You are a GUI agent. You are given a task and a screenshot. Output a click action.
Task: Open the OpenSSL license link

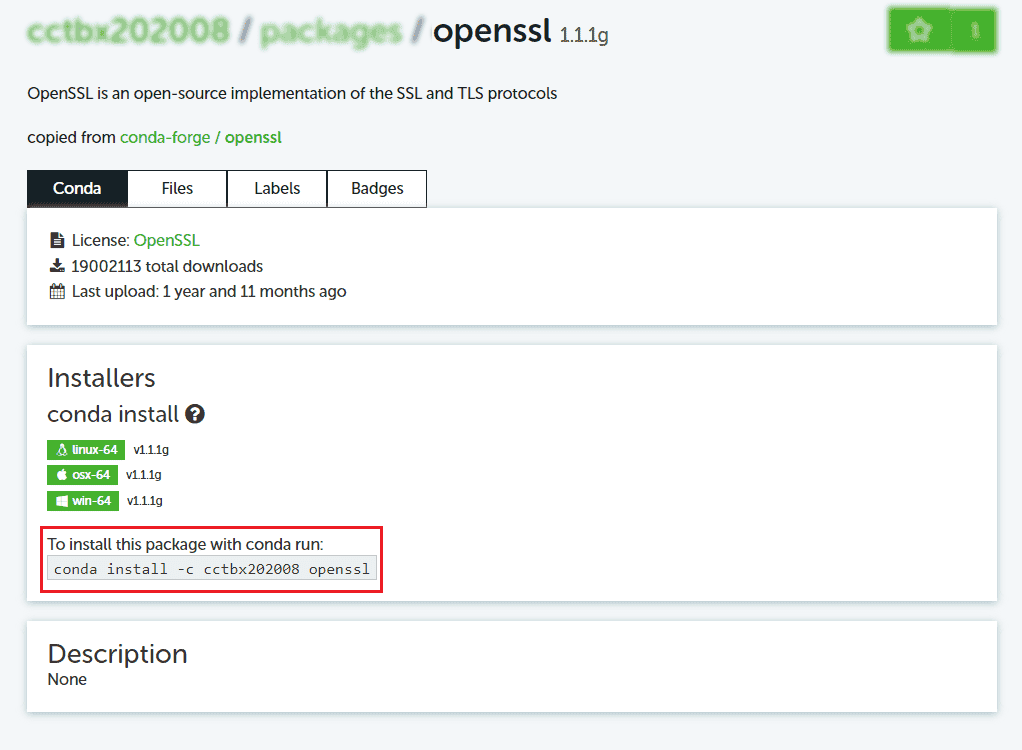(x=167, y=240)
